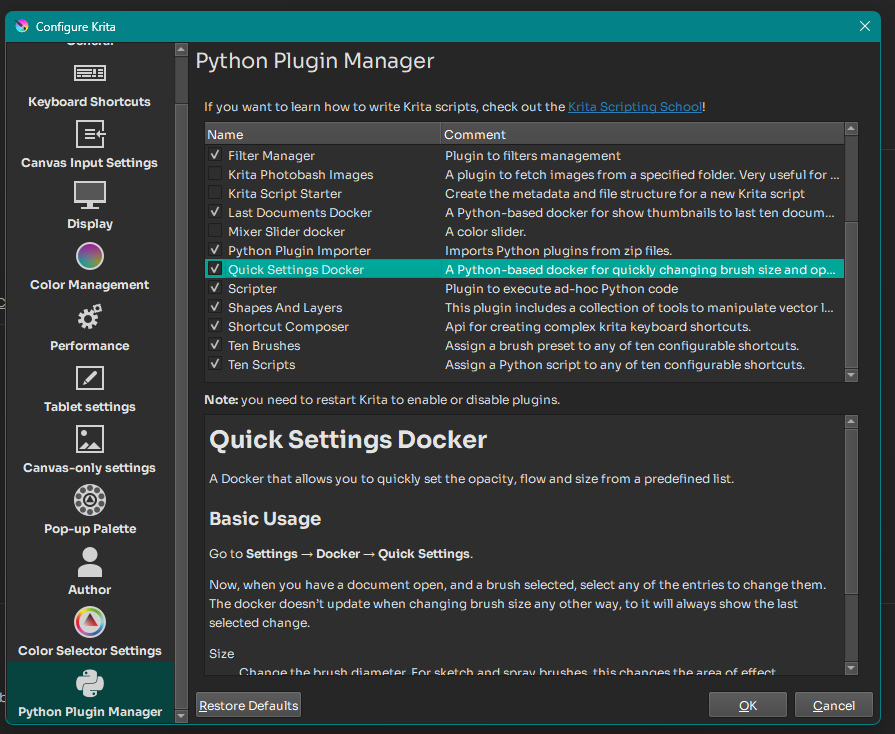The height and width of the screenshot is (734, 895).
Task: Select the Scripter row name
Action: coord(252,289)
